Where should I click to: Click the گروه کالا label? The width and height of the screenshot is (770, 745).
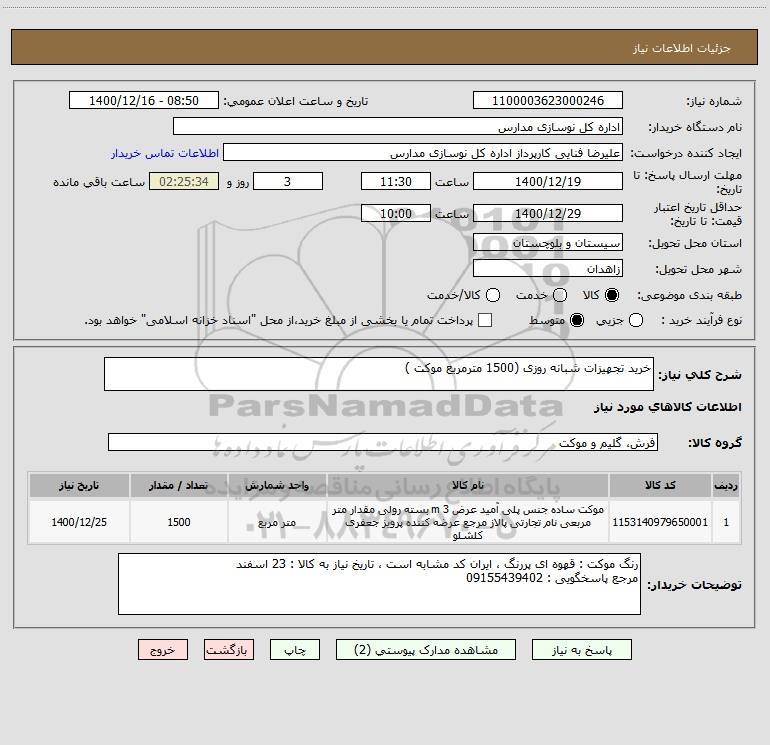[x=715, y=442]
